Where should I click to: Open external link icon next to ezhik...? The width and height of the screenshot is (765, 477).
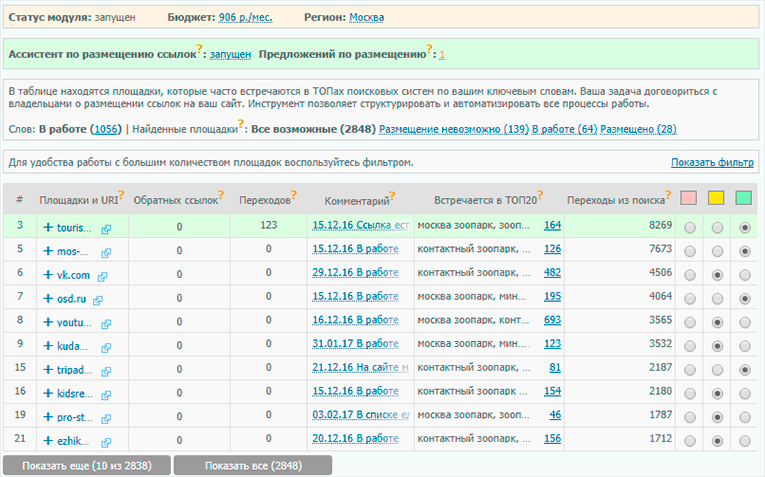(106, 442)
